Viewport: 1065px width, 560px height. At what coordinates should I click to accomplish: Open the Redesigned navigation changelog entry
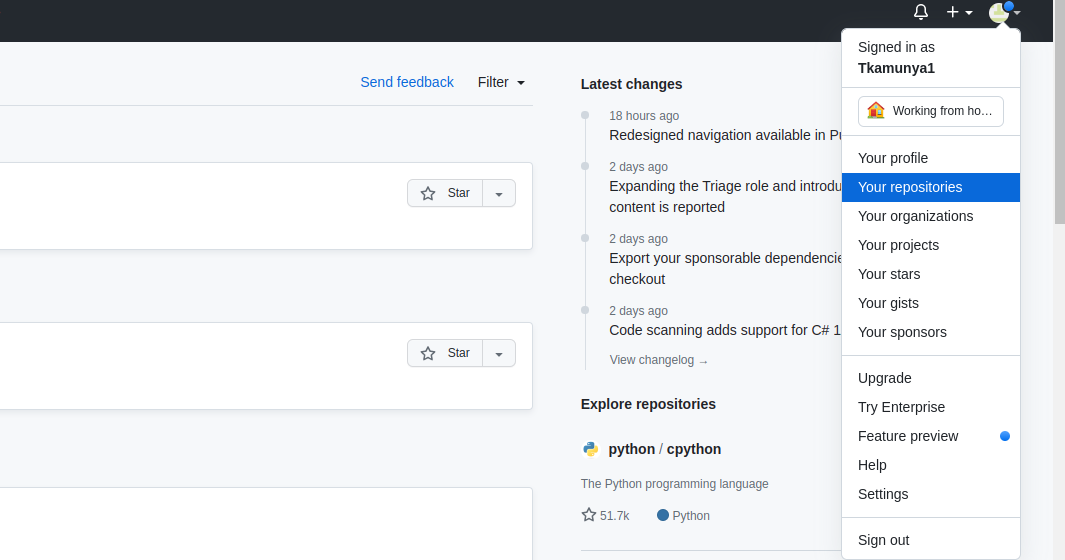tap(725, 135)
